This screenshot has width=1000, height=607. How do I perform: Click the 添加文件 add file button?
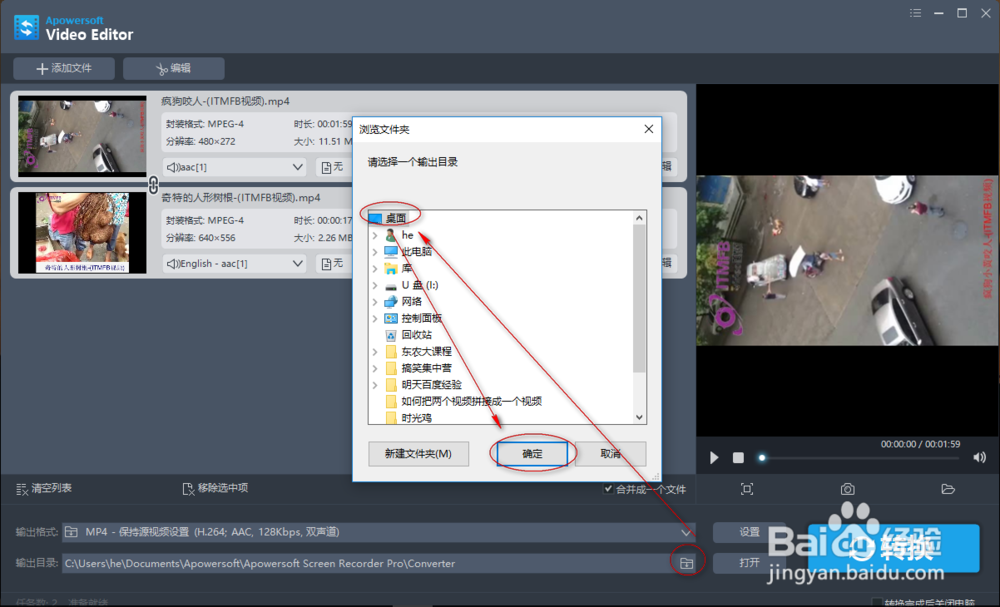coord(64,68)
